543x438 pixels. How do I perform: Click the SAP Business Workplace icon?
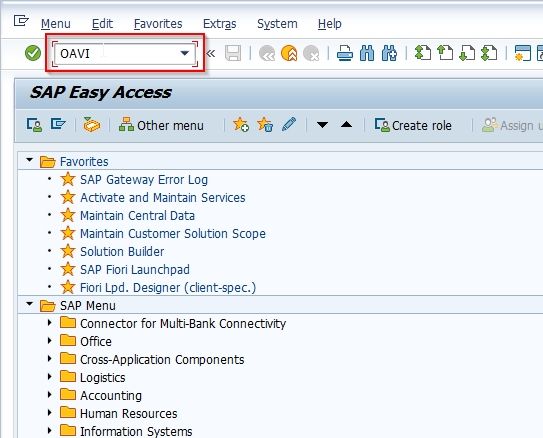[x=91, y=125]
